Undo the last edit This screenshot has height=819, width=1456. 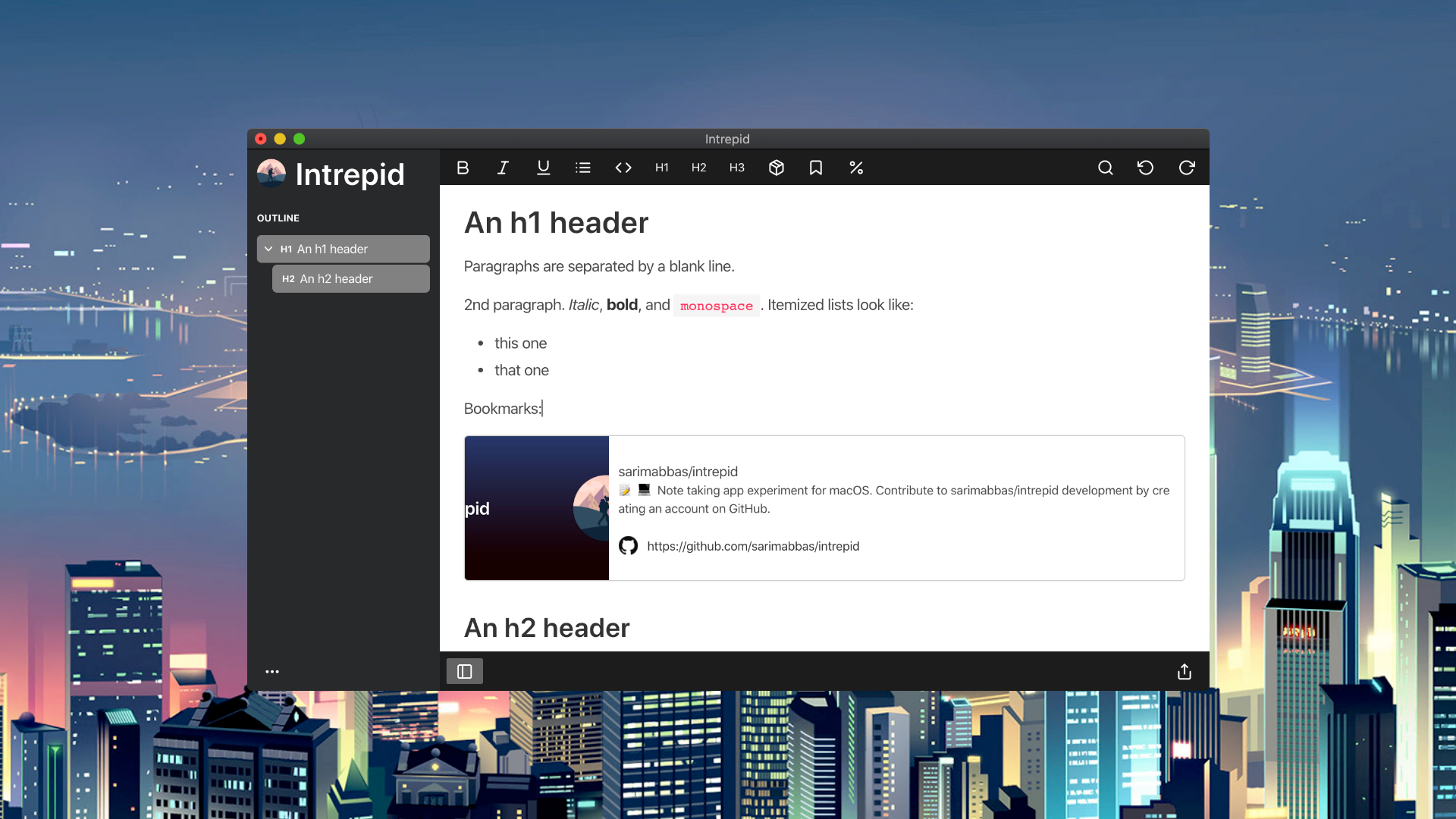[1145, 168]
